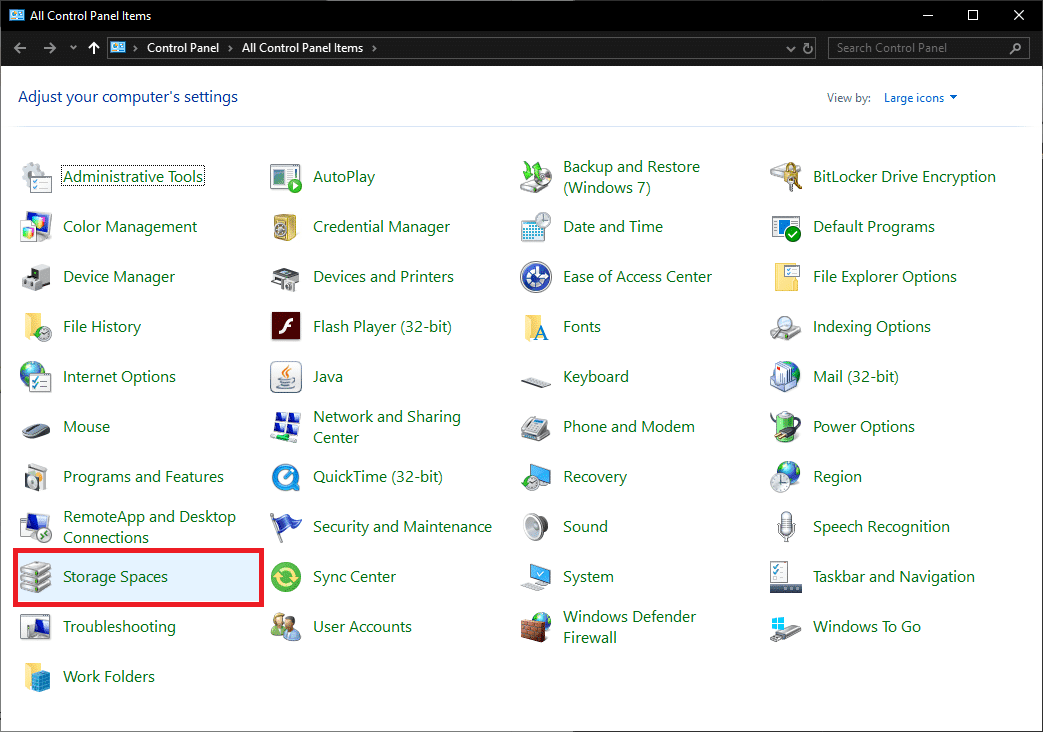The width and height of the screenshot is (1043, 732).
Task: Open the Storage Spaces icon
Action: [x=36, y=577]
